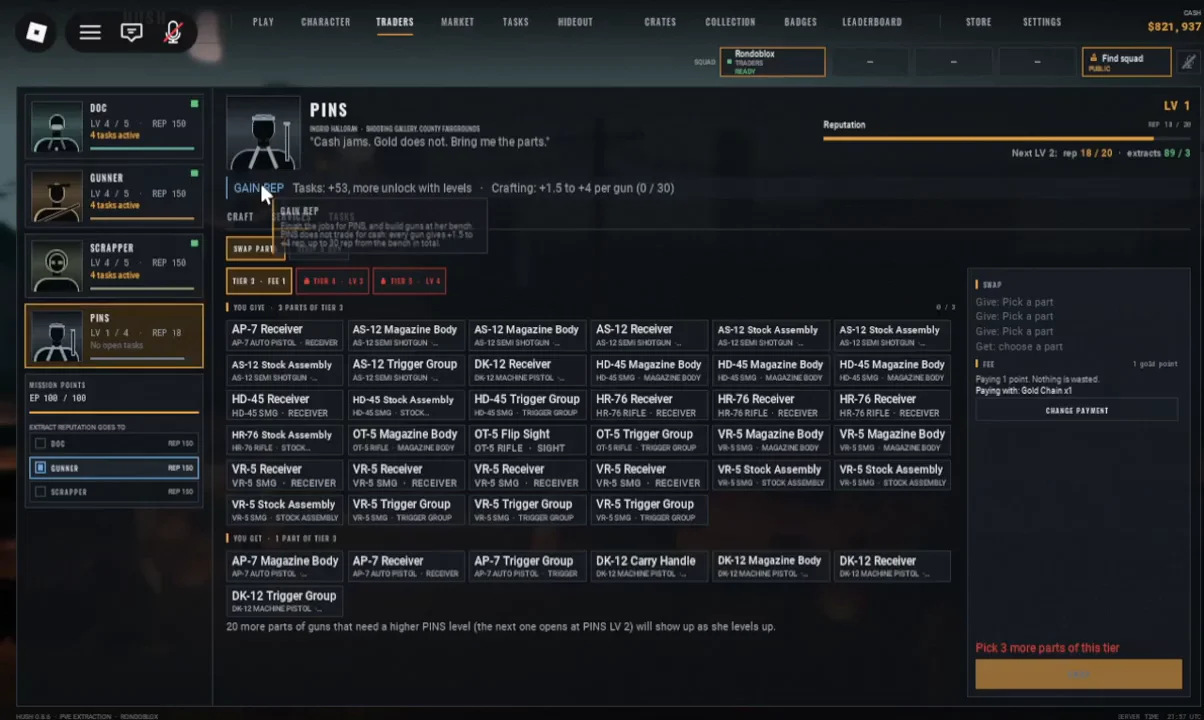This screenshot has width=1204, height=720.
Task: Toggle the GUNNER extract reputation option
Action: coord(114,467)
